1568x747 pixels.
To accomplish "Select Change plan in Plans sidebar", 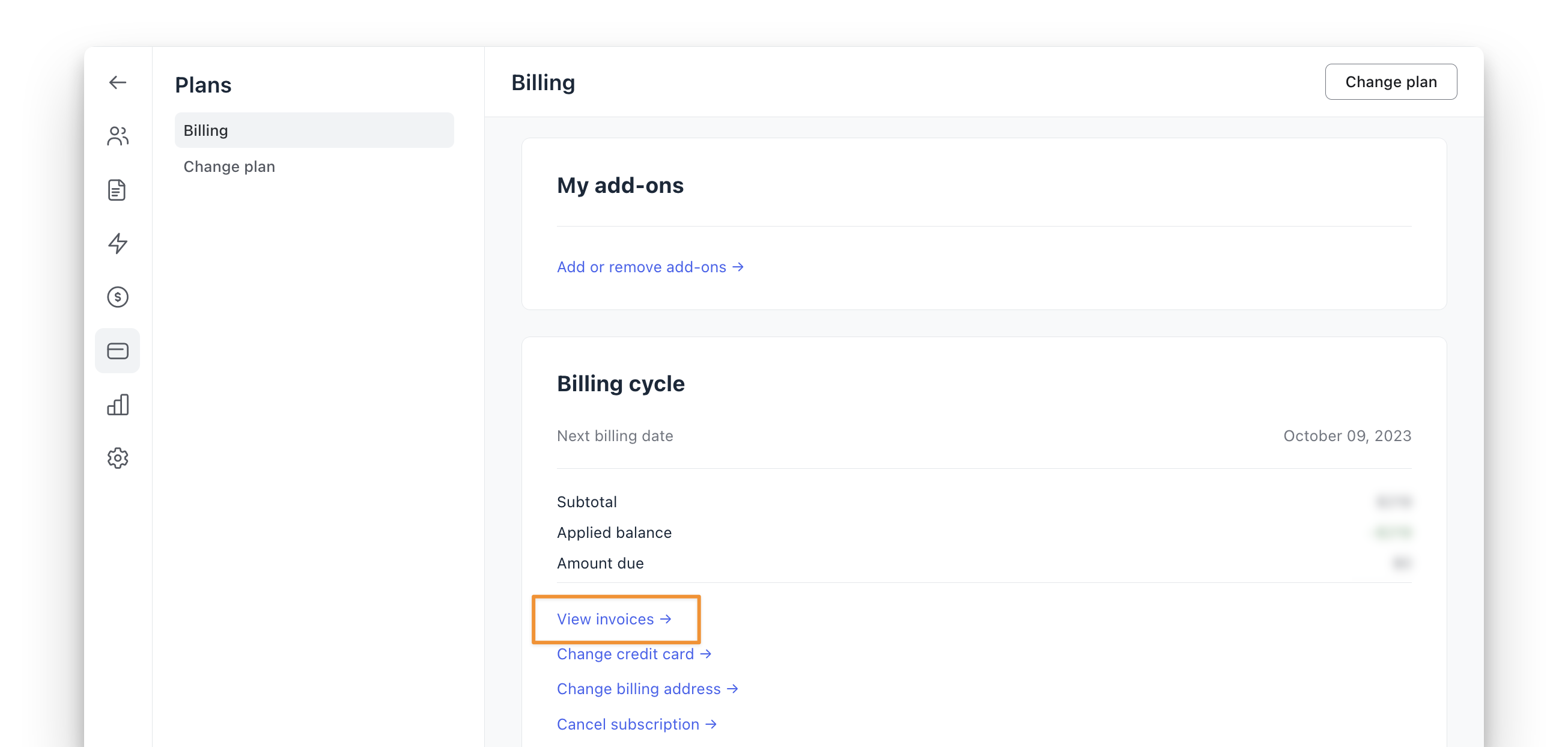I will (x=229, y=166).
